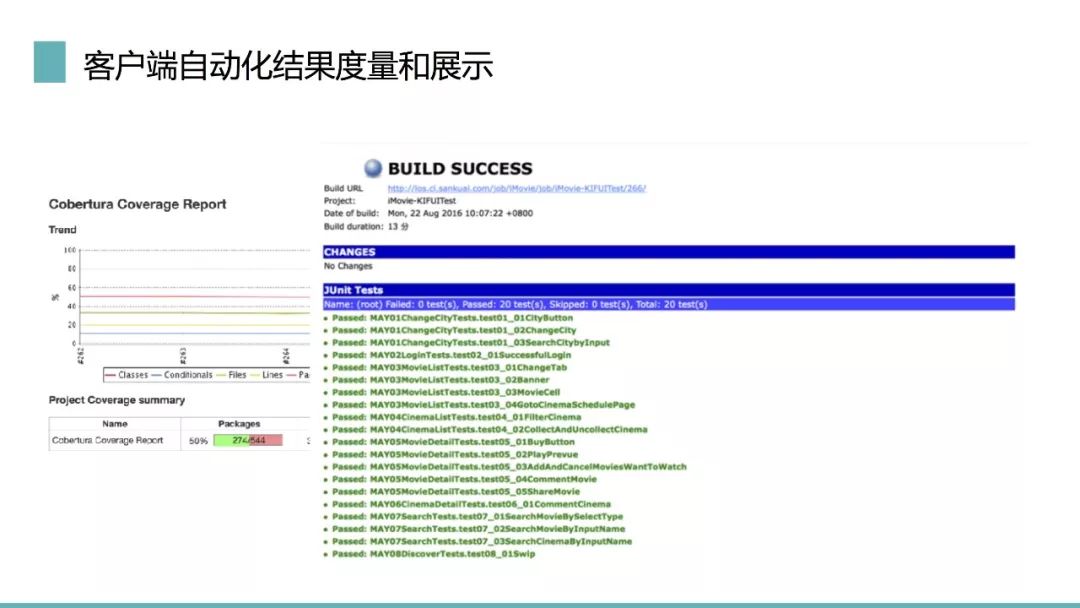Click the Name column header

115,424
